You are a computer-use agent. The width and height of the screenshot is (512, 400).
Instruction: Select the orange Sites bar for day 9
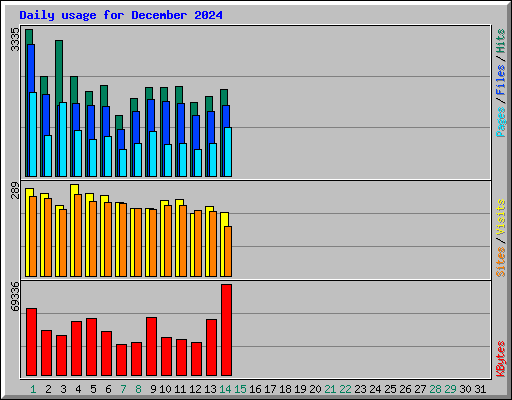(x=153, y=243)
